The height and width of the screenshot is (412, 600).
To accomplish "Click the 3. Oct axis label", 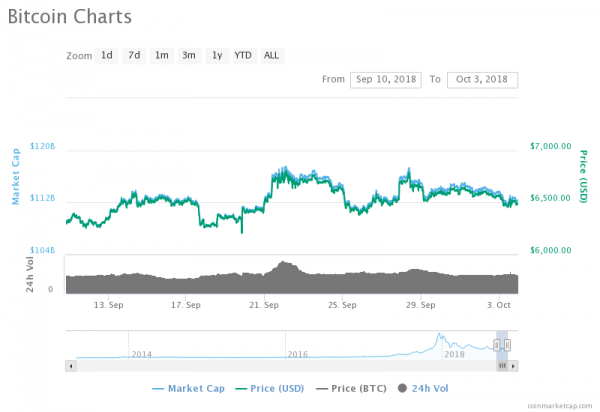I will (499, 305).
